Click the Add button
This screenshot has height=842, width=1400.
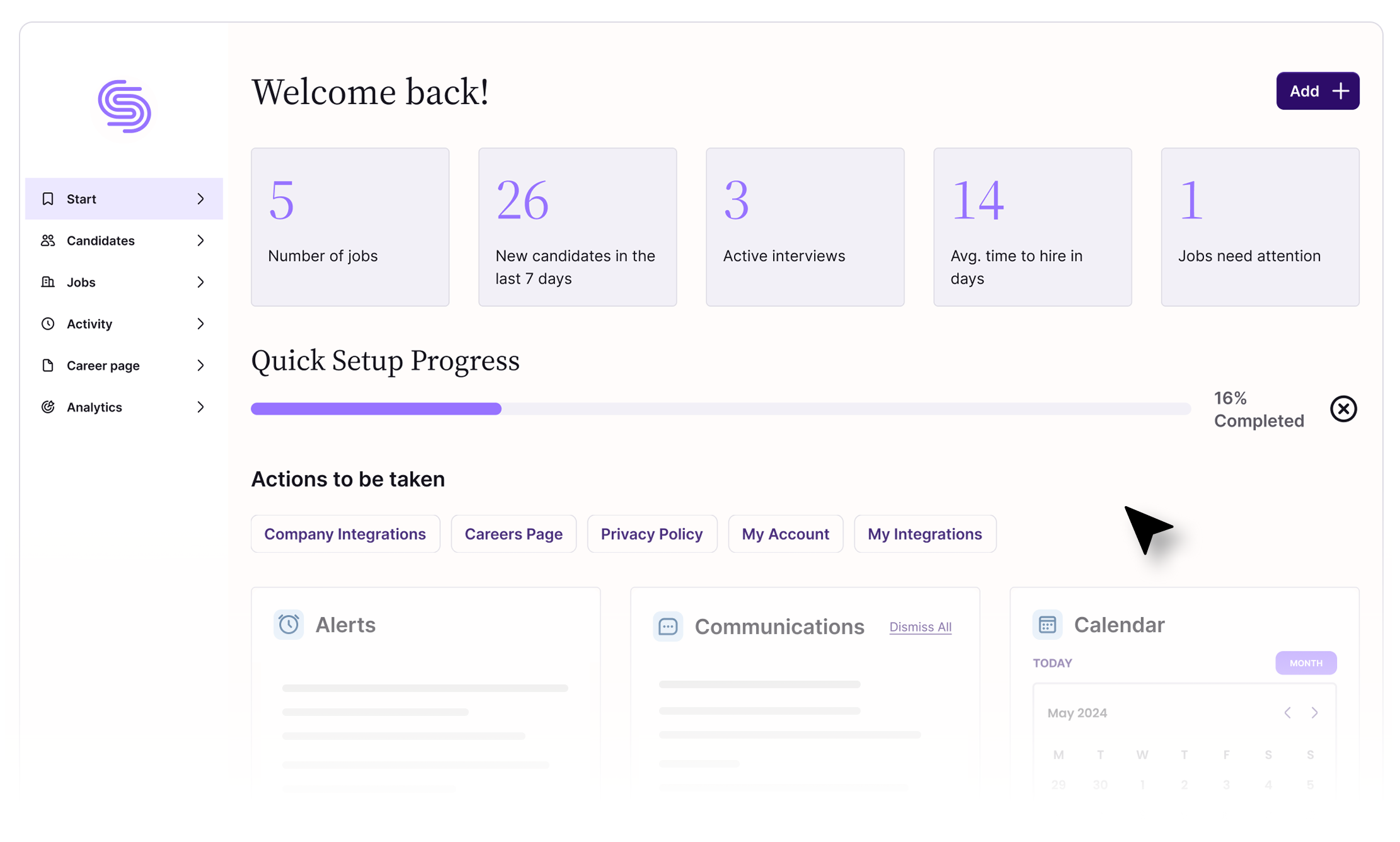(x=1317, y=91)
